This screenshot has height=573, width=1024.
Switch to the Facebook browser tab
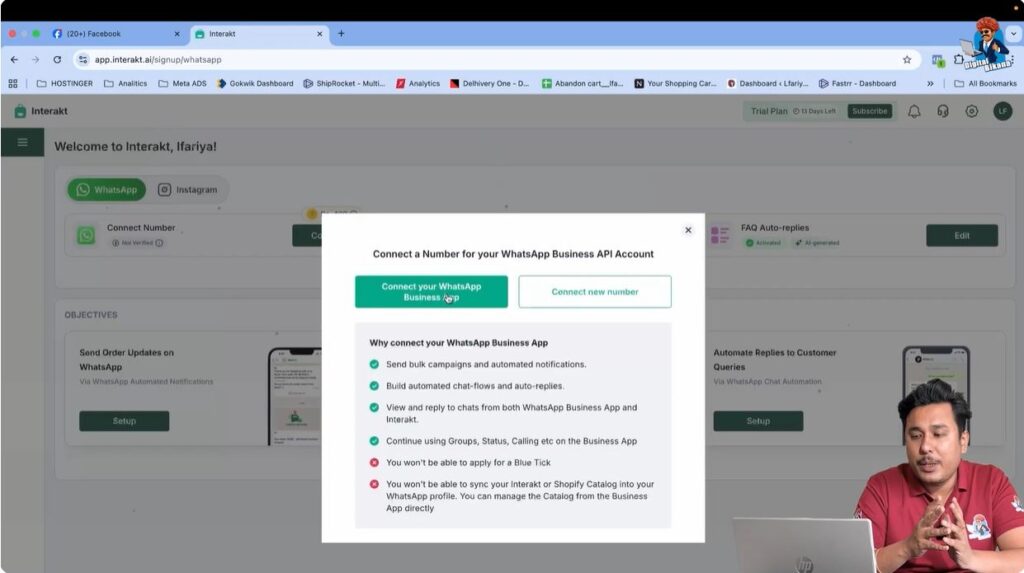pos(118,33)
